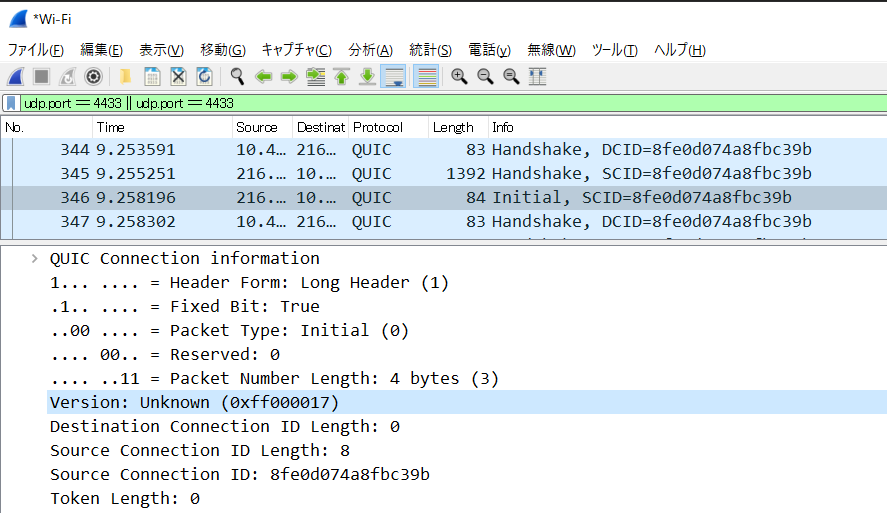The image size is (887, 513).
Task: Start capturing packets with the shark fin icon
Action: coord(16,76)
